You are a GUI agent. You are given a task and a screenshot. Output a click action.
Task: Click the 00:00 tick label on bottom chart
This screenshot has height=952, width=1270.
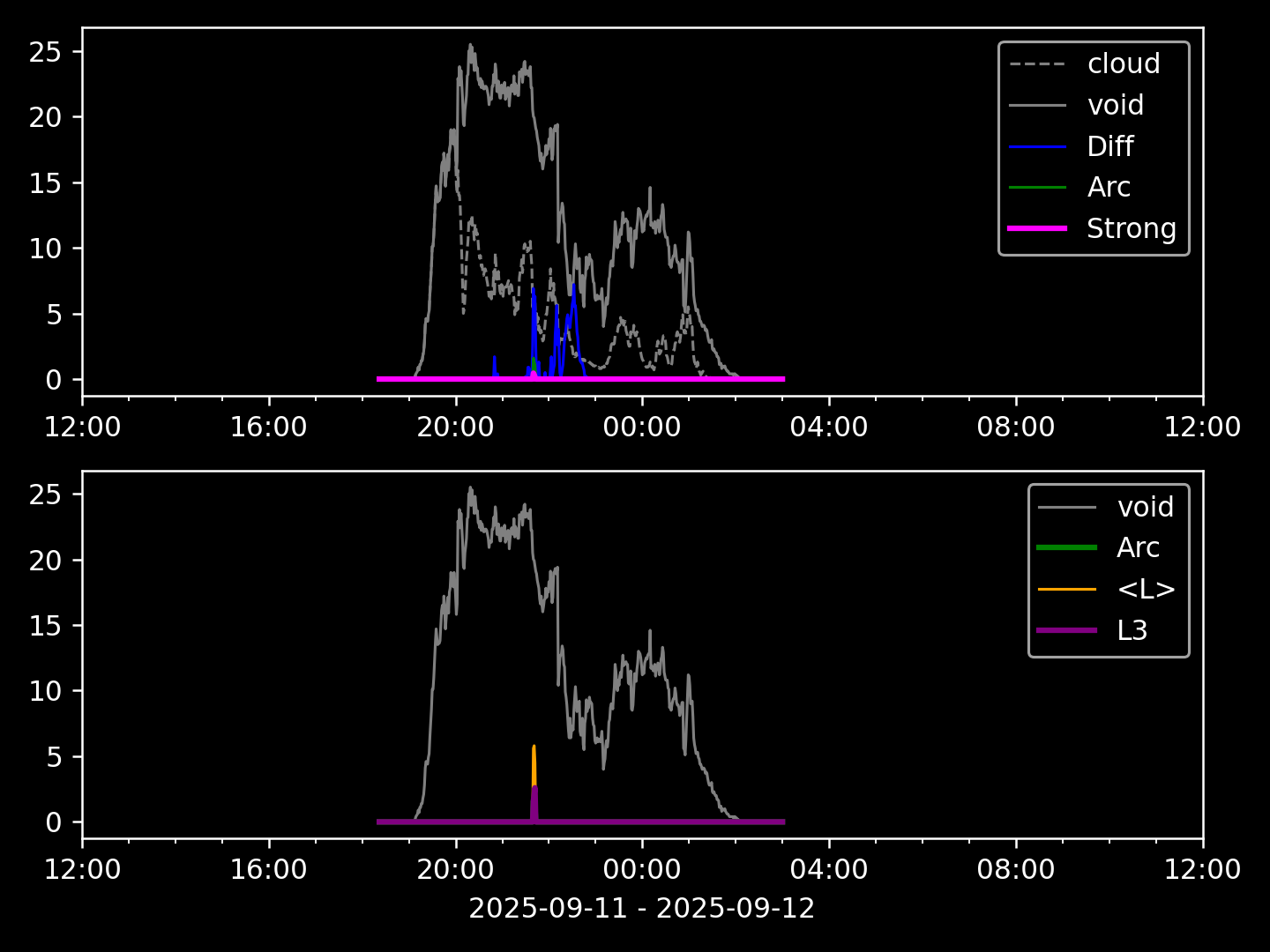click(641, 870)
